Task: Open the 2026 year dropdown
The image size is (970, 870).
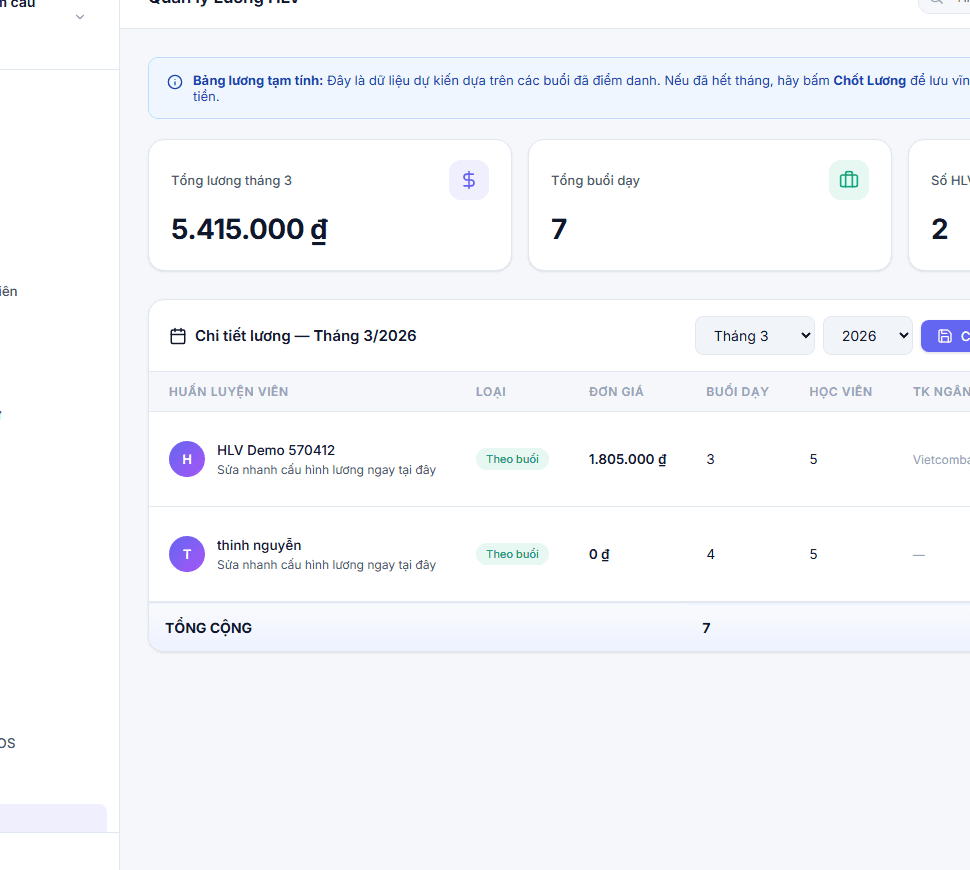Action: pos(867,336)
